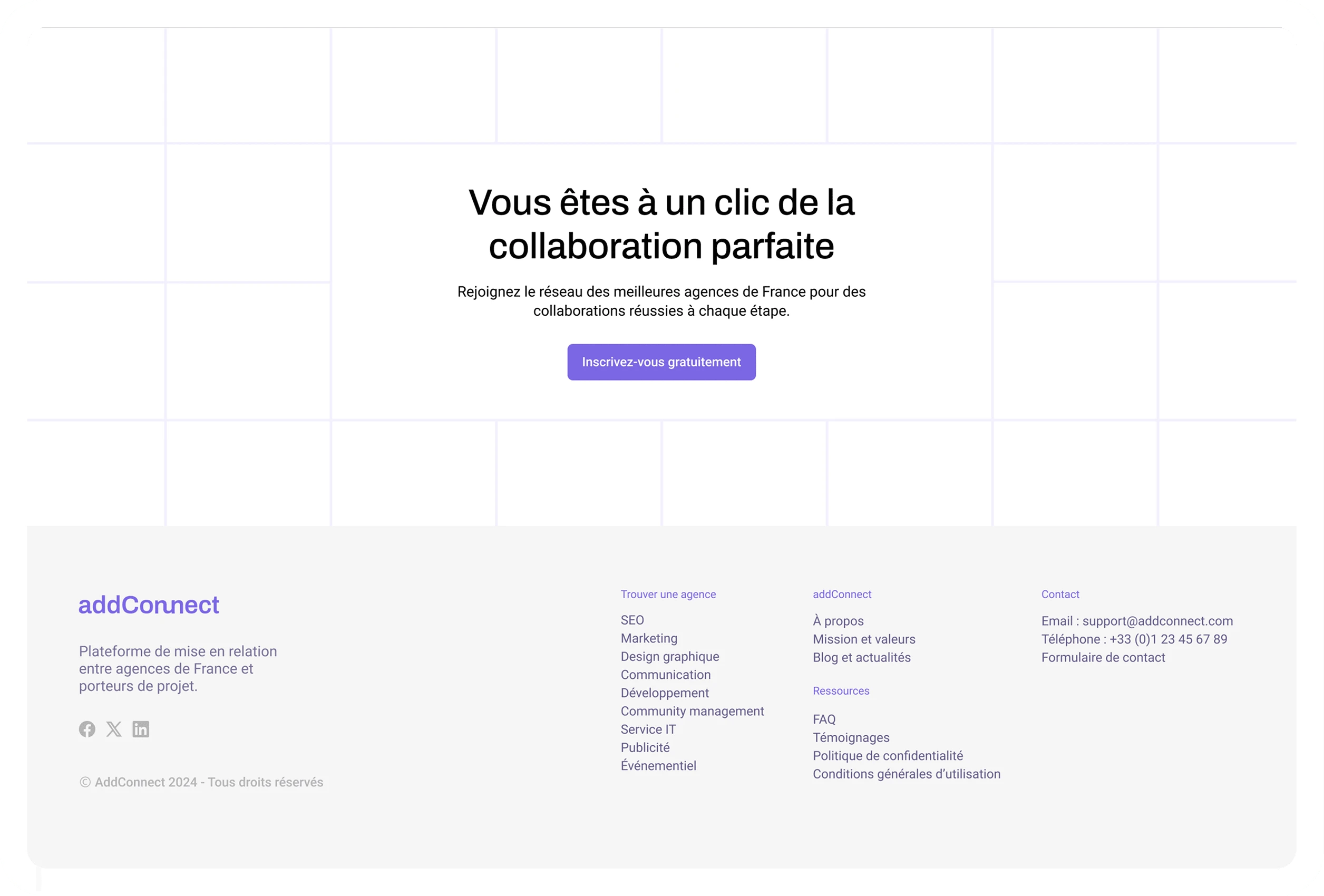Click Blog et actualités
Screen dimensions: 1324x896
[862, 657]
